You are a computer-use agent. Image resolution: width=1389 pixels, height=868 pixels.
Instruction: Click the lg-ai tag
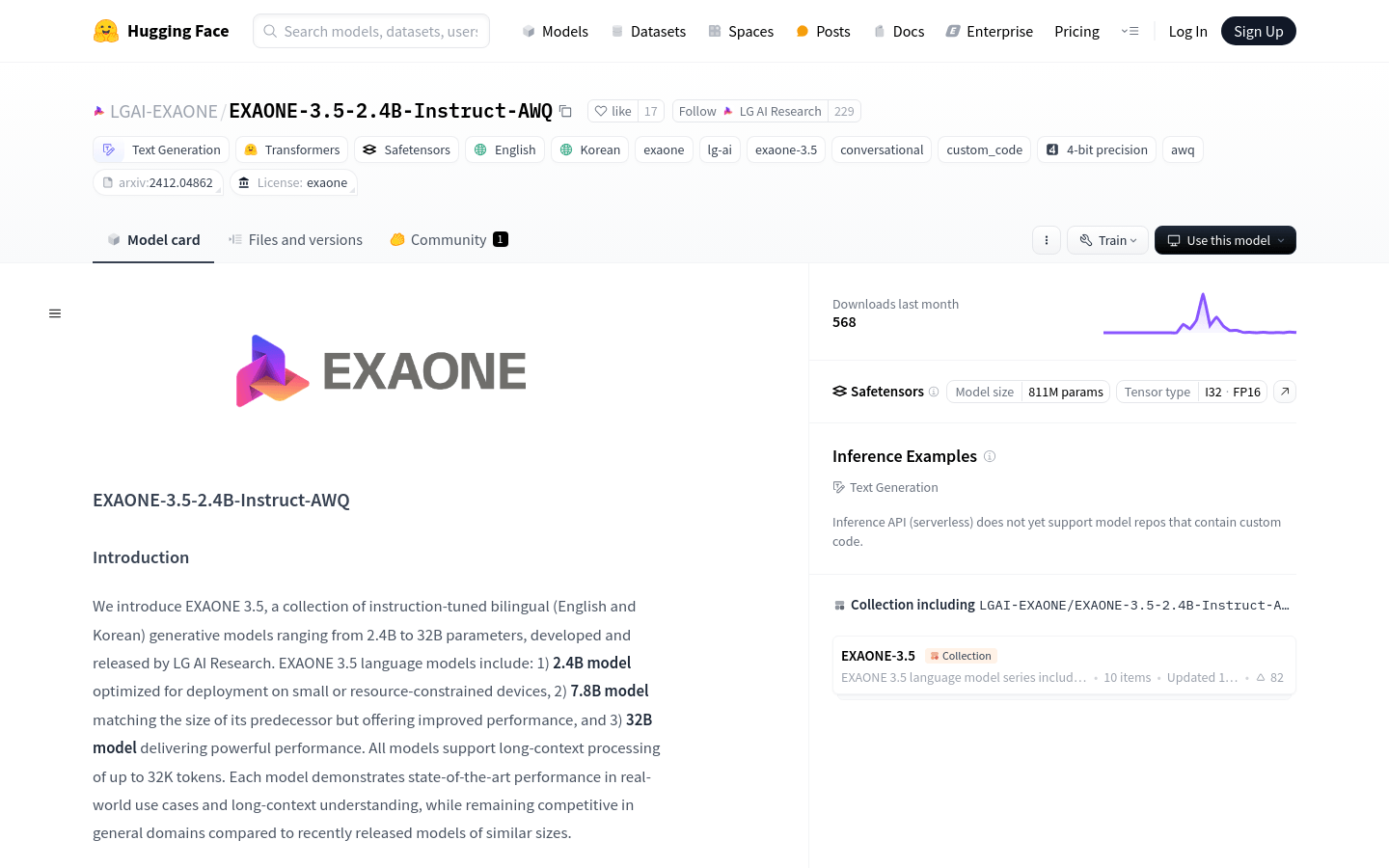(720, 149)
